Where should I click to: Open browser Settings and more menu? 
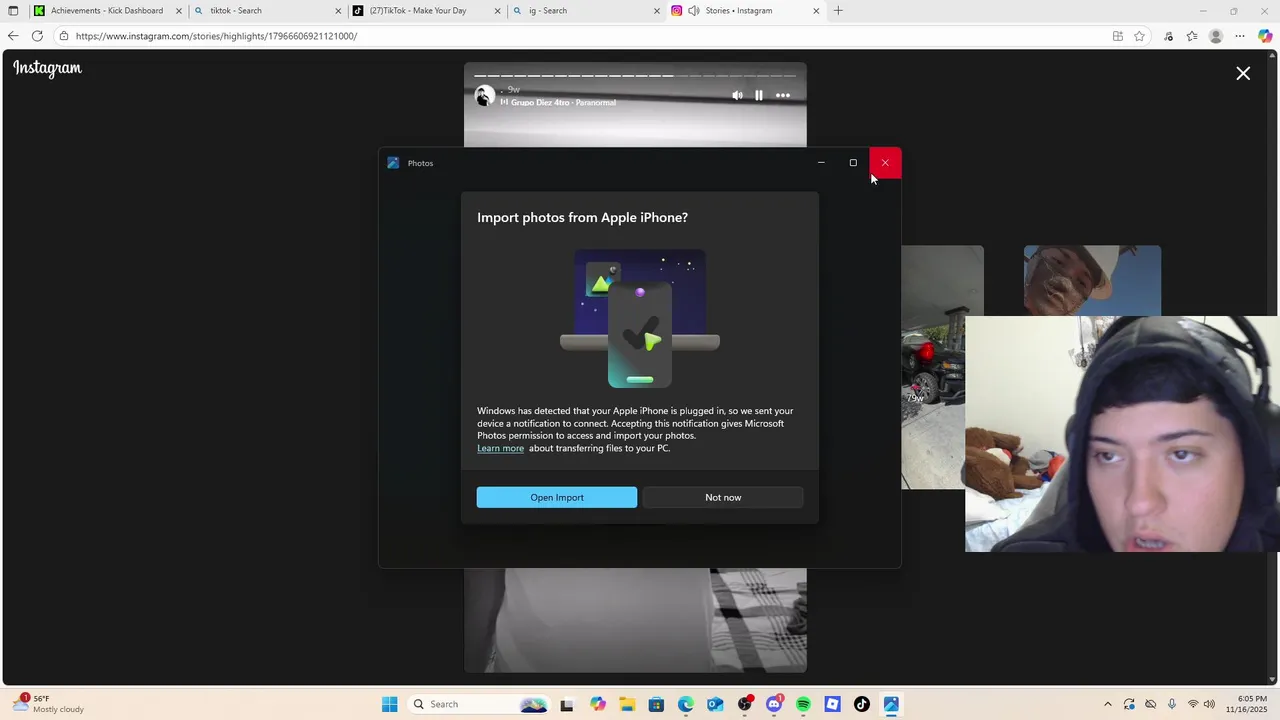click(x=1240, y=36)
